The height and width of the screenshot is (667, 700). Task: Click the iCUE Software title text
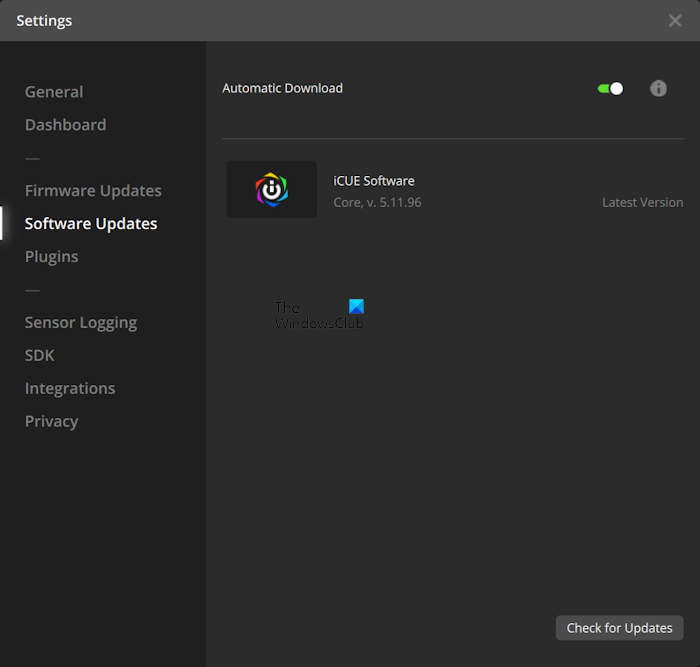tap(374, 181)
